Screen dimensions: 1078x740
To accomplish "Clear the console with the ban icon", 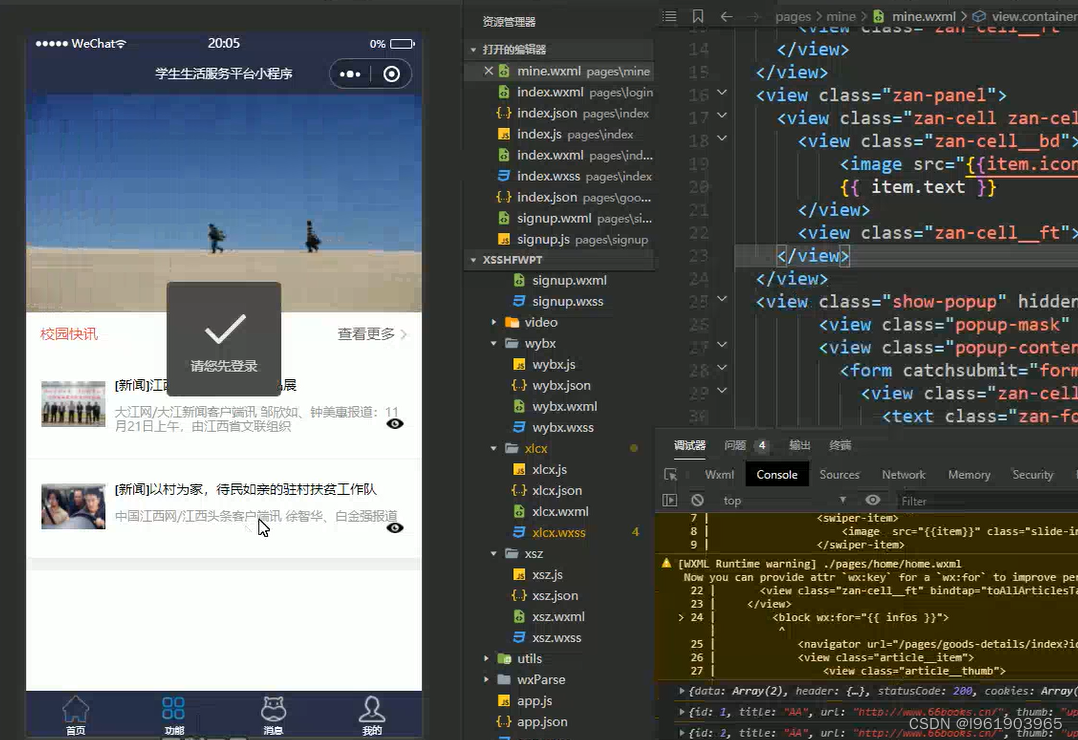I will coord(698,500).
